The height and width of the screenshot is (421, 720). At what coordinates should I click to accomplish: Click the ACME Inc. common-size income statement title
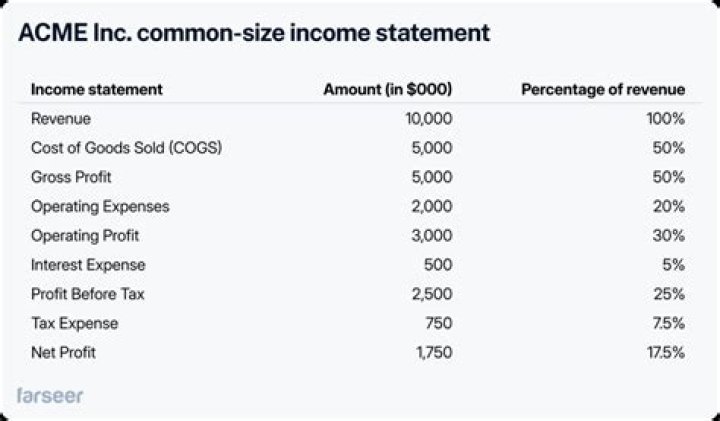point(254,33)
